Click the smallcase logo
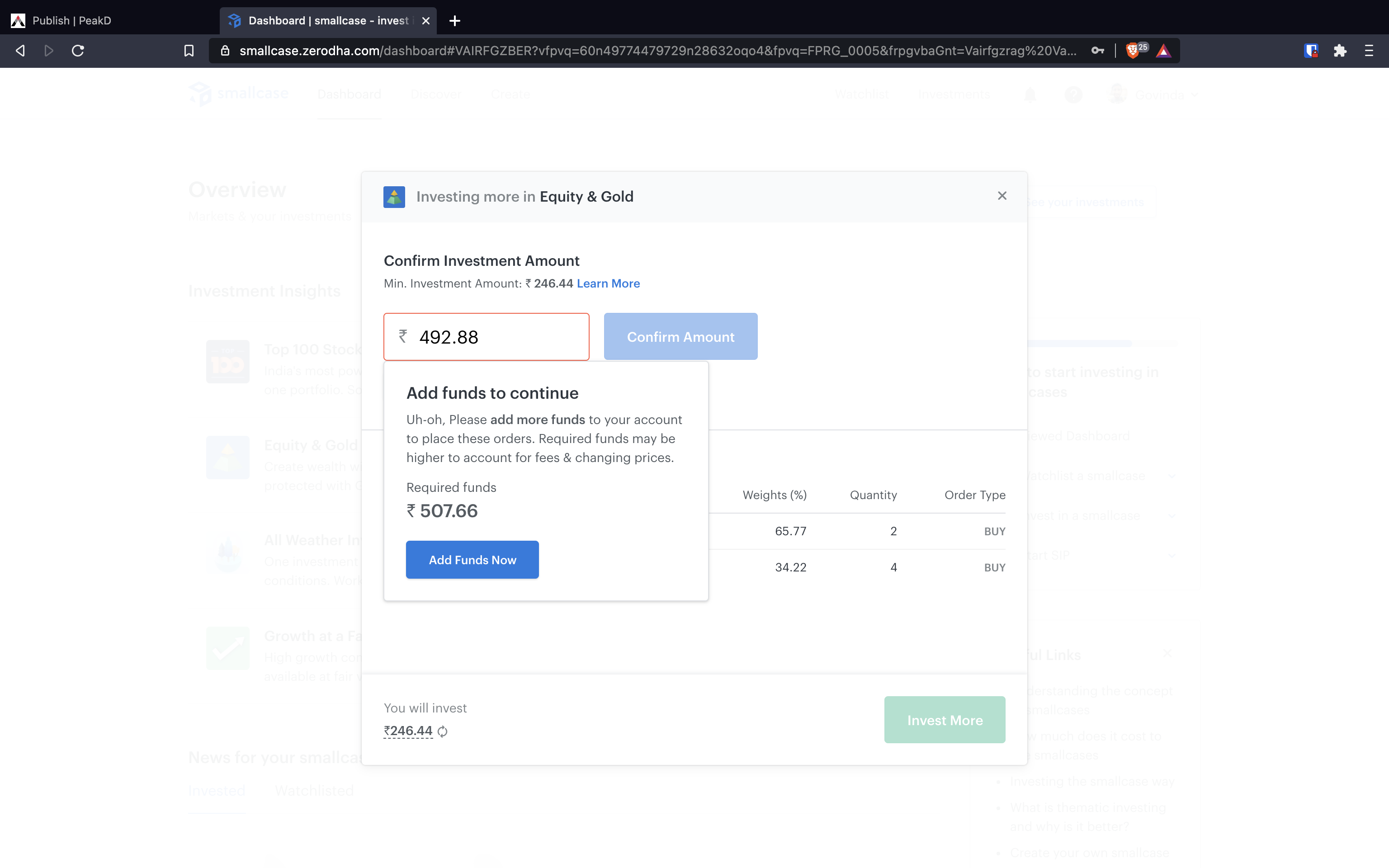The image size is (1389, 868). pos(239,94)
